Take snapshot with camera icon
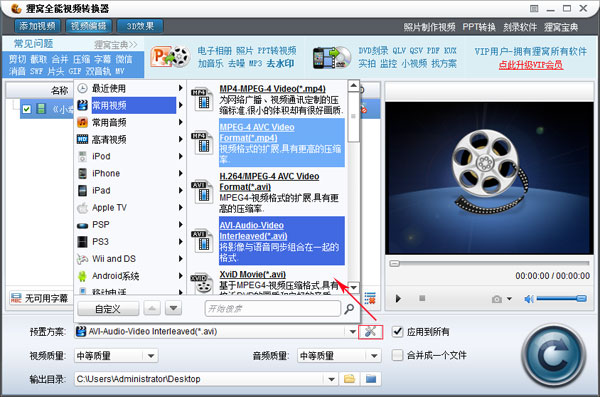 497,299
